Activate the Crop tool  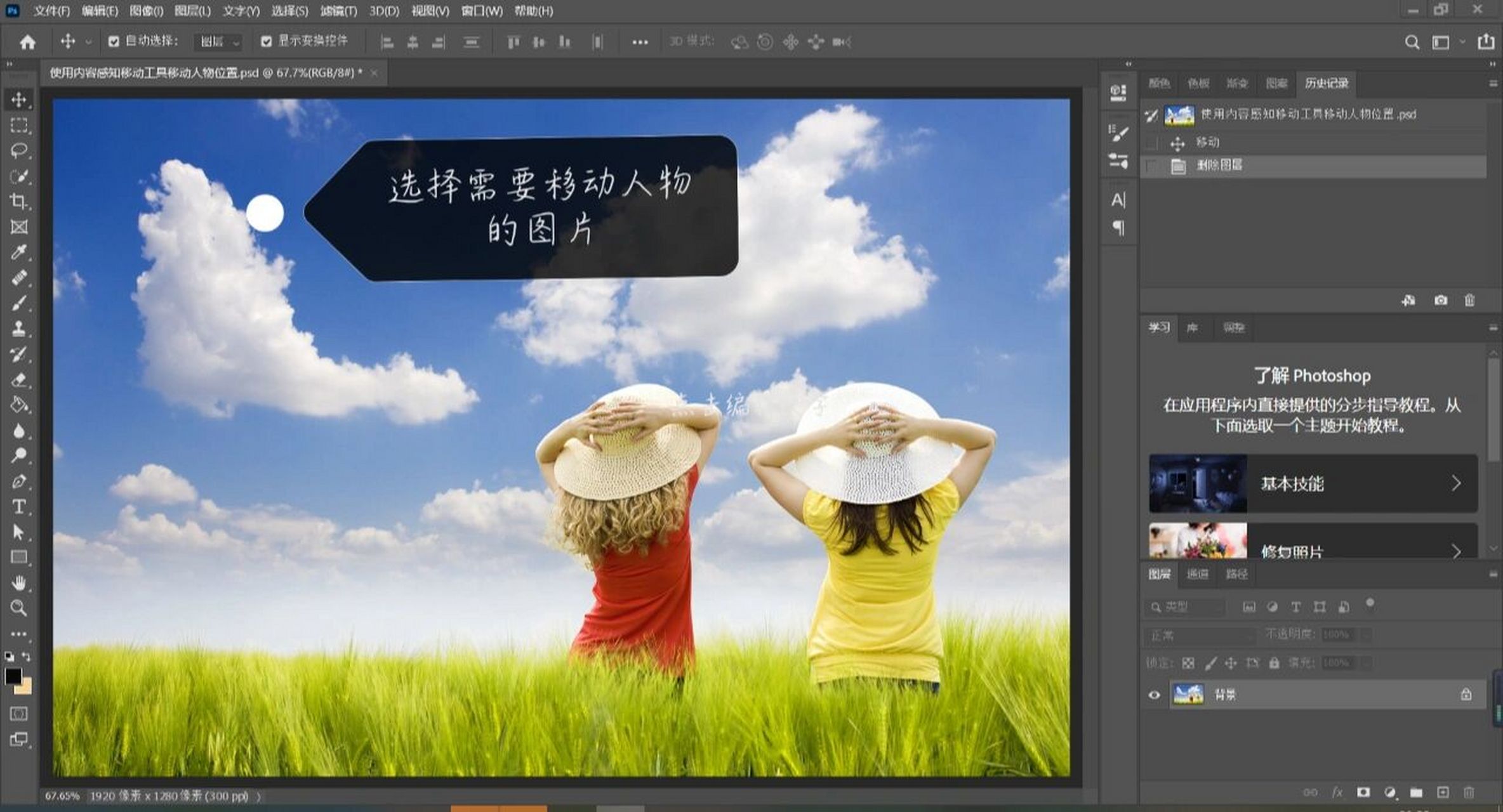tap(19, 202)
